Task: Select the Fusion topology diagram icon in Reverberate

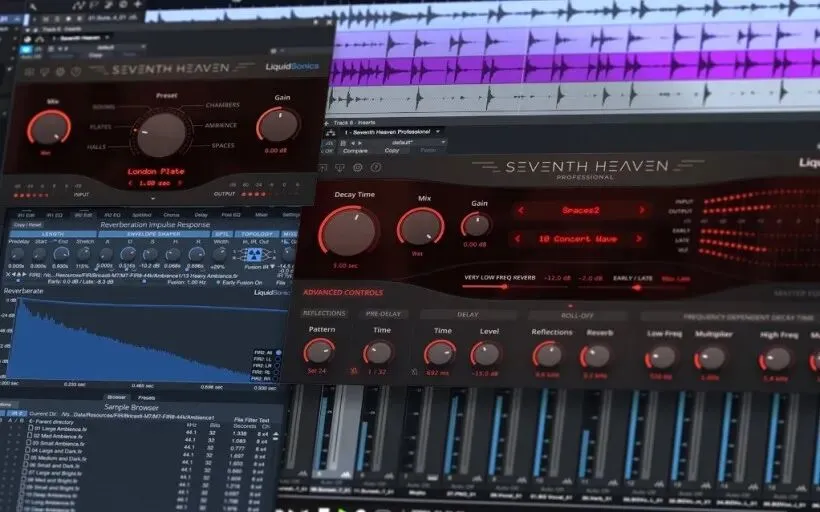Action: click(253, 255)
